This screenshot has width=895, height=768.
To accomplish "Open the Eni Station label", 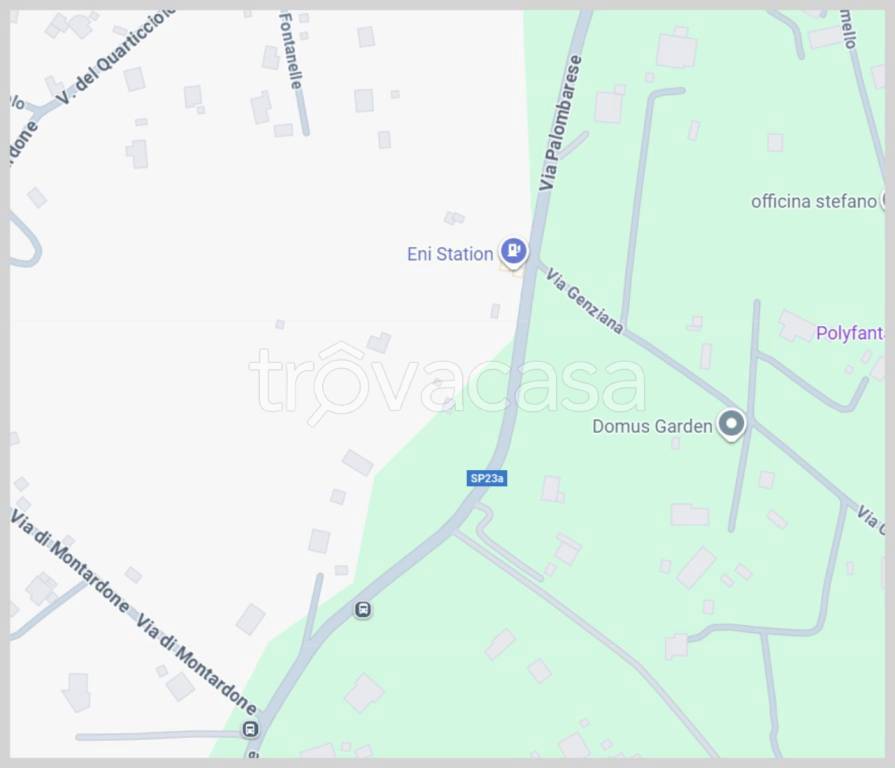I will coord(450,254).
